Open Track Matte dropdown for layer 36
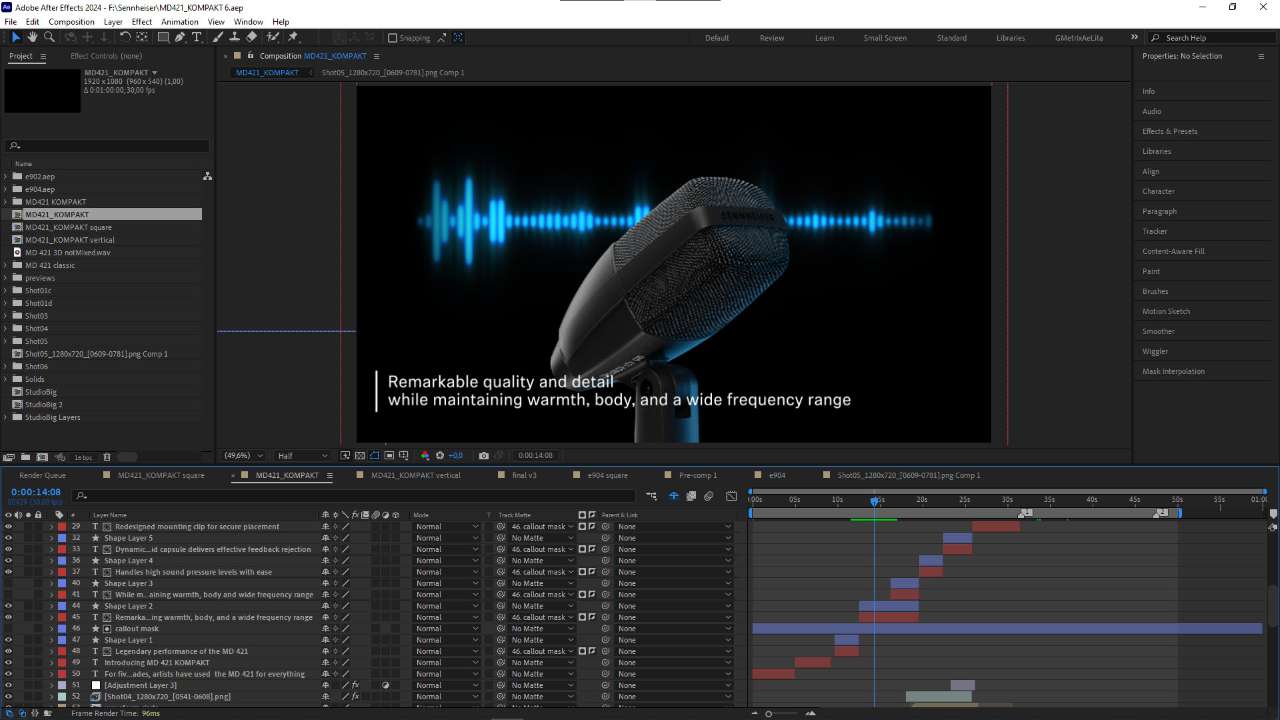Image resolution: width=1280 pixels, height=720 pixels. [543, 560]
